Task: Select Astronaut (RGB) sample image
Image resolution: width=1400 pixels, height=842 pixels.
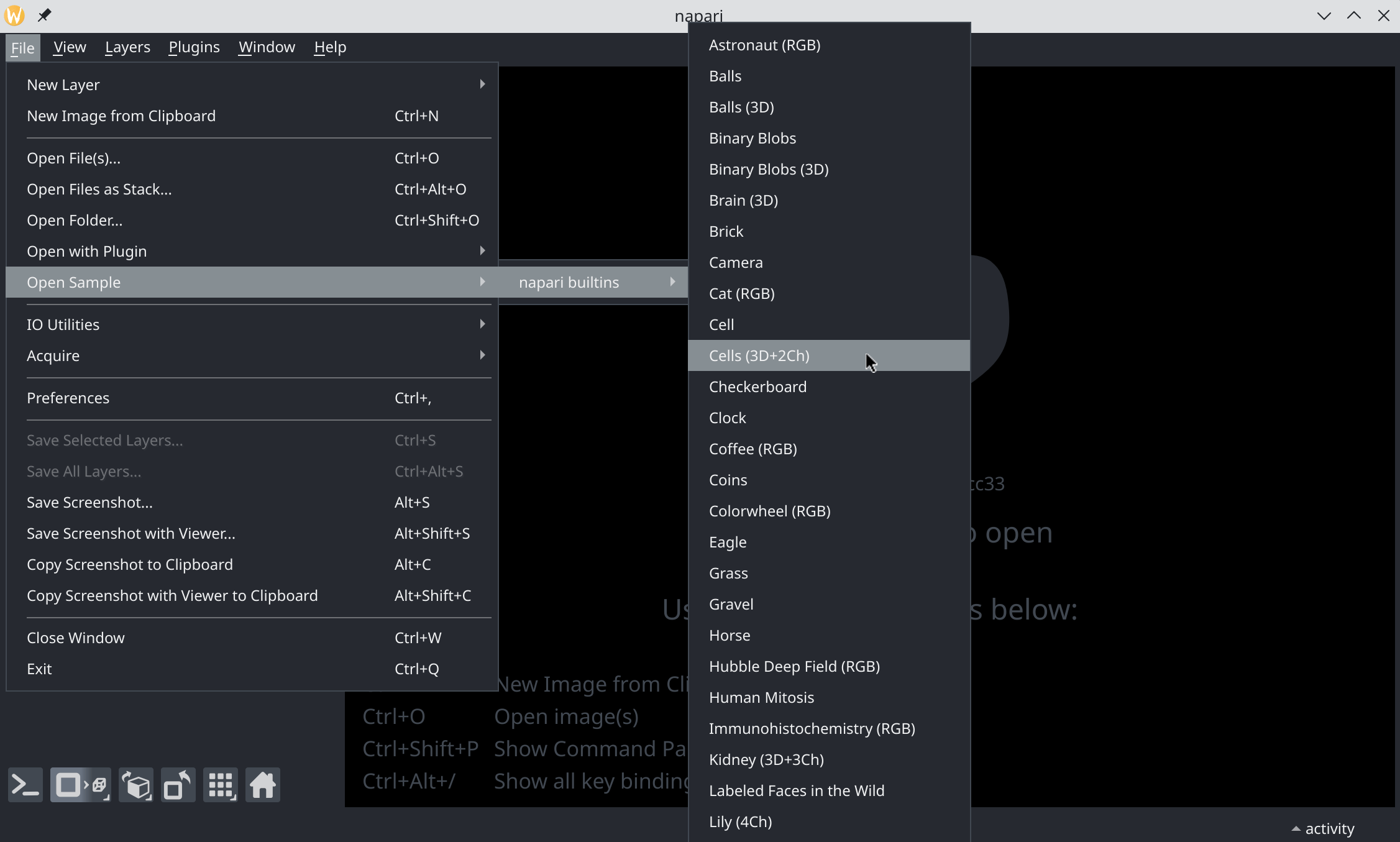Action: click(x=764, y=45)
